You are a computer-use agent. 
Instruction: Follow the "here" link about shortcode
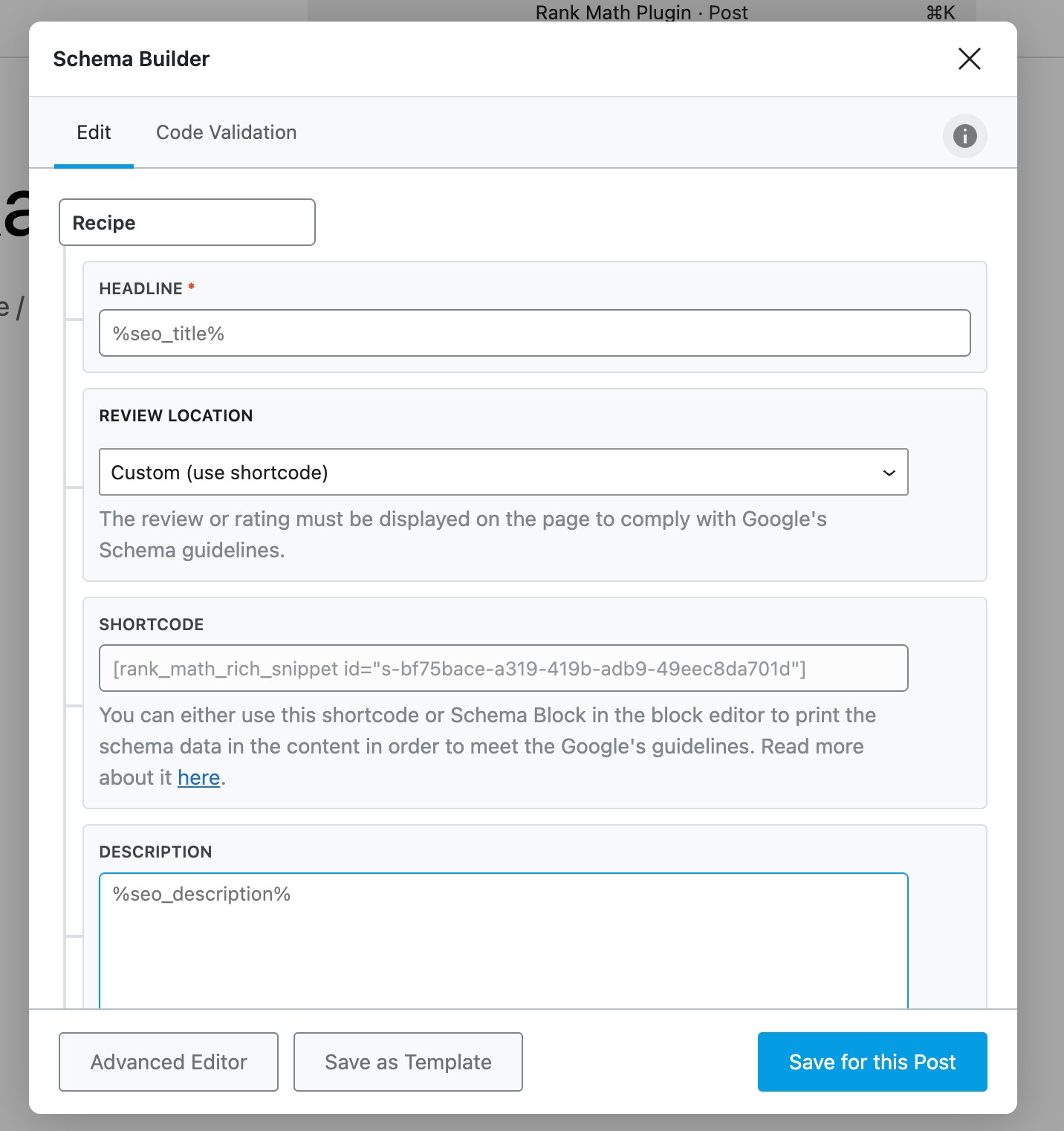pos(198,778)
